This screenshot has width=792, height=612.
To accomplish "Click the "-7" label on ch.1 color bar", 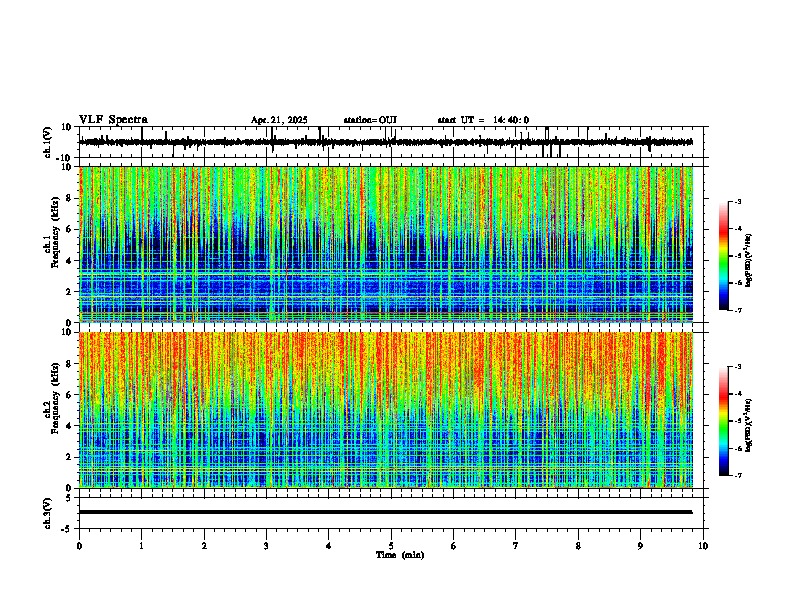I will point(738,310).
